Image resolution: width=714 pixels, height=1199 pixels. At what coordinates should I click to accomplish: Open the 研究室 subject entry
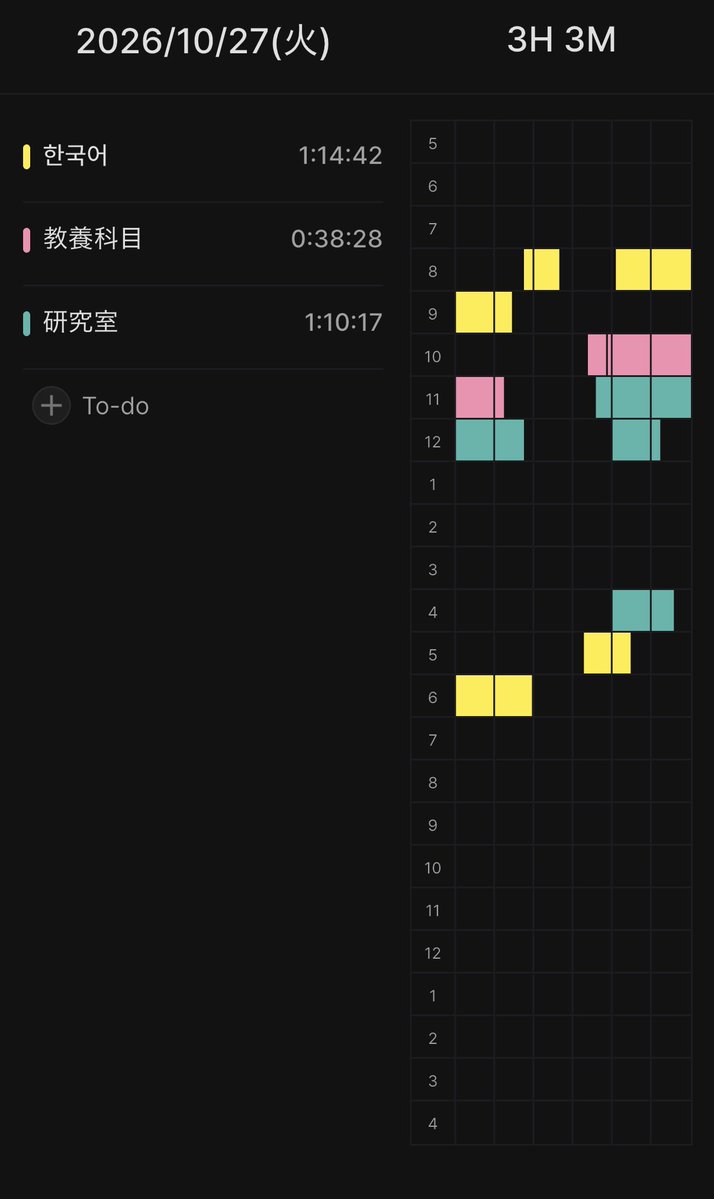coord(203,323)
